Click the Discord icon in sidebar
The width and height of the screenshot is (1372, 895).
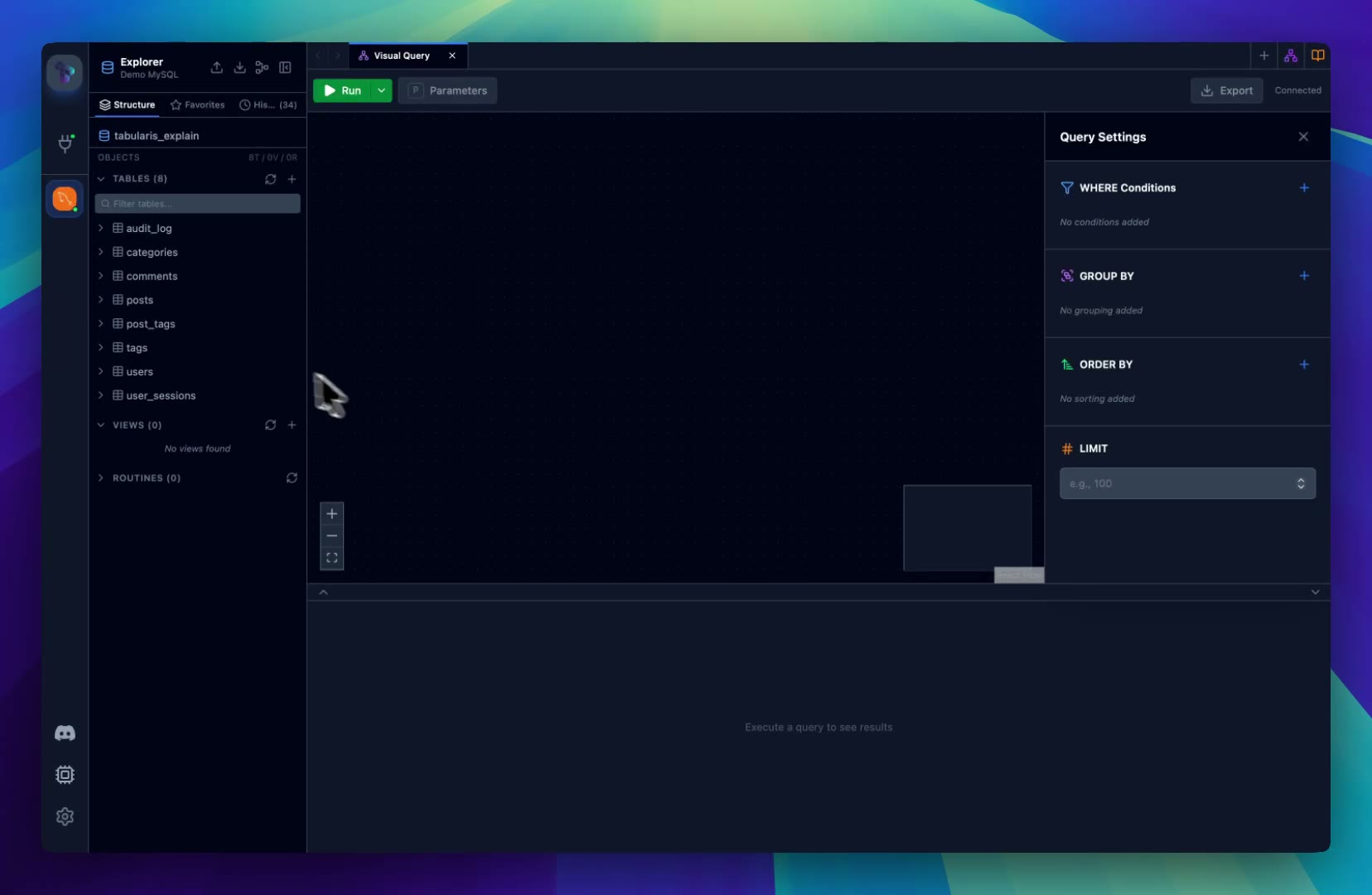tap(65, 733)
